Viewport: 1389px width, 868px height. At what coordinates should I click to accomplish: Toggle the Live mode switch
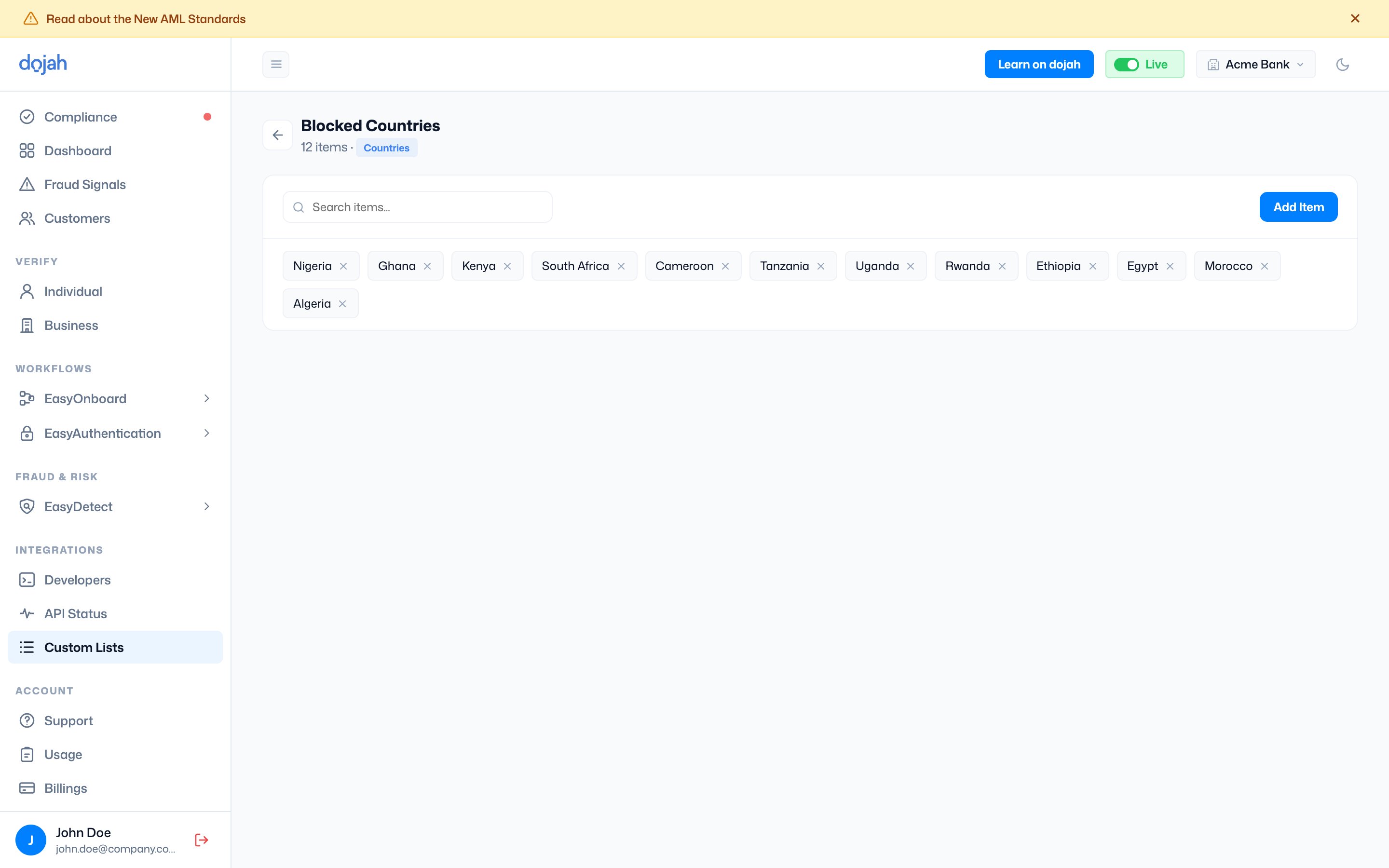click(x=1126, y=64)
